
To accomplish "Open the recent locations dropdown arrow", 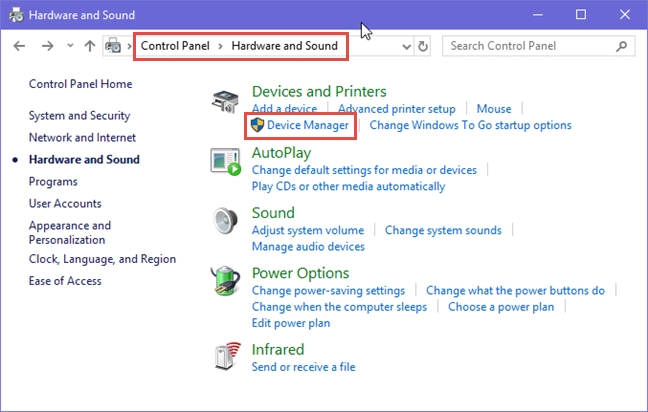I will coord(70,46).
